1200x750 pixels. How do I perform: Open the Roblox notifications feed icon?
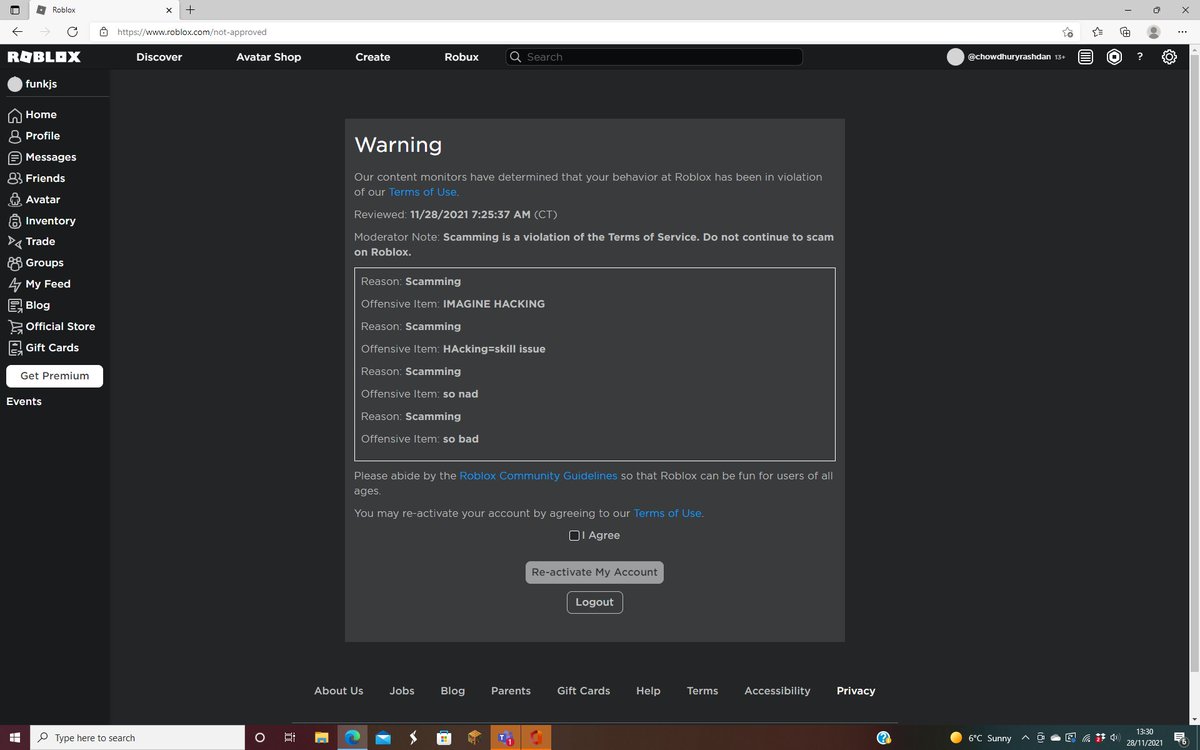1086,57
